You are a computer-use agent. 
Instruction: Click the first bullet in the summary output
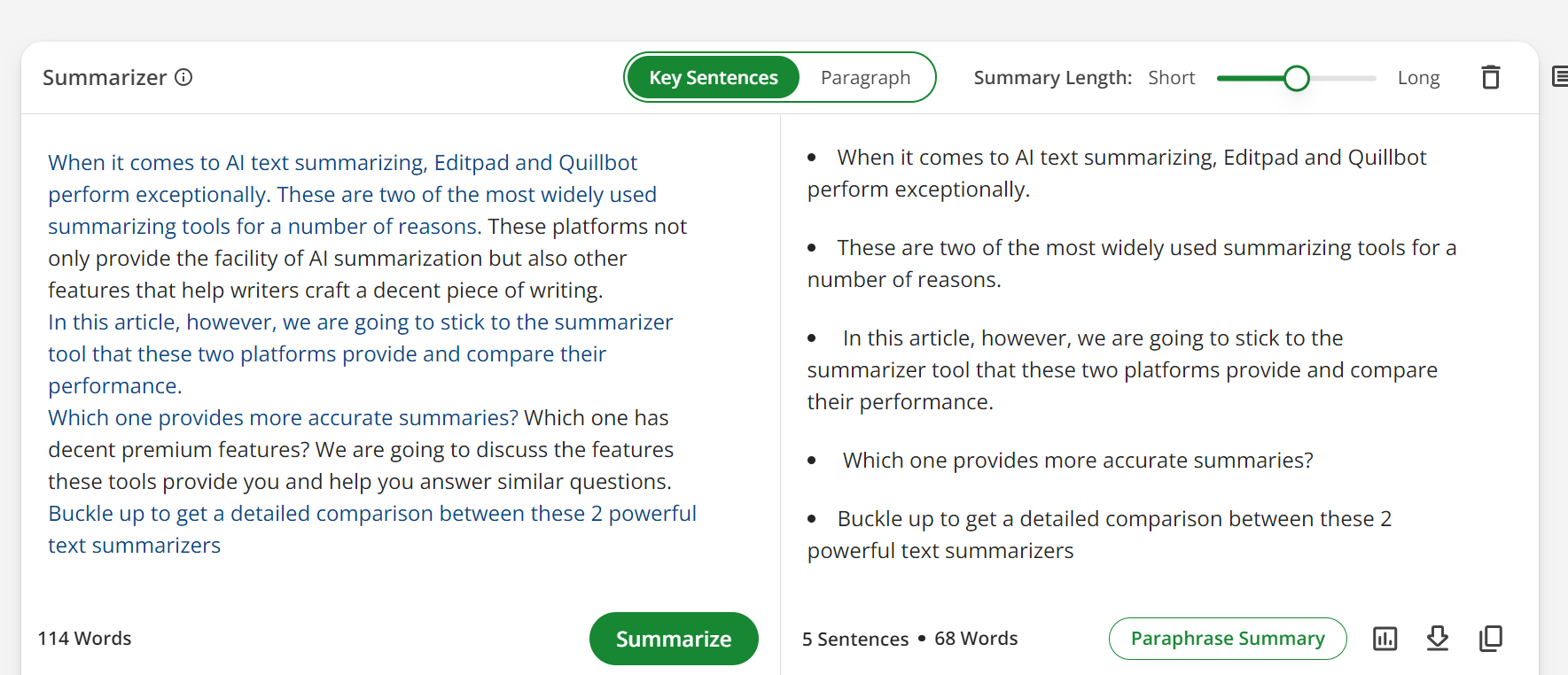pyautogui.click(x=1117, y=174)
